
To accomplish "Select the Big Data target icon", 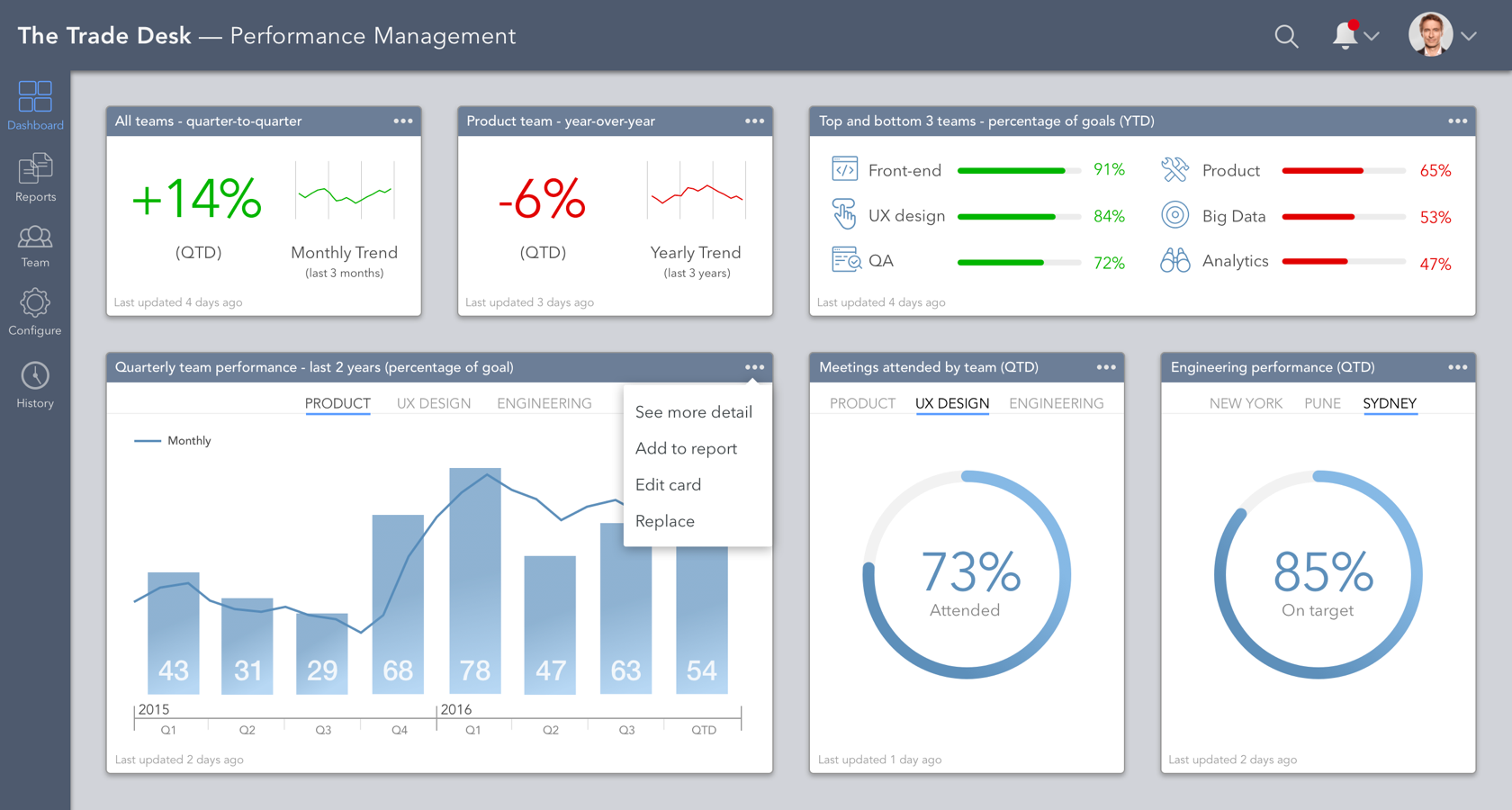I will (x=1174, y=215).
